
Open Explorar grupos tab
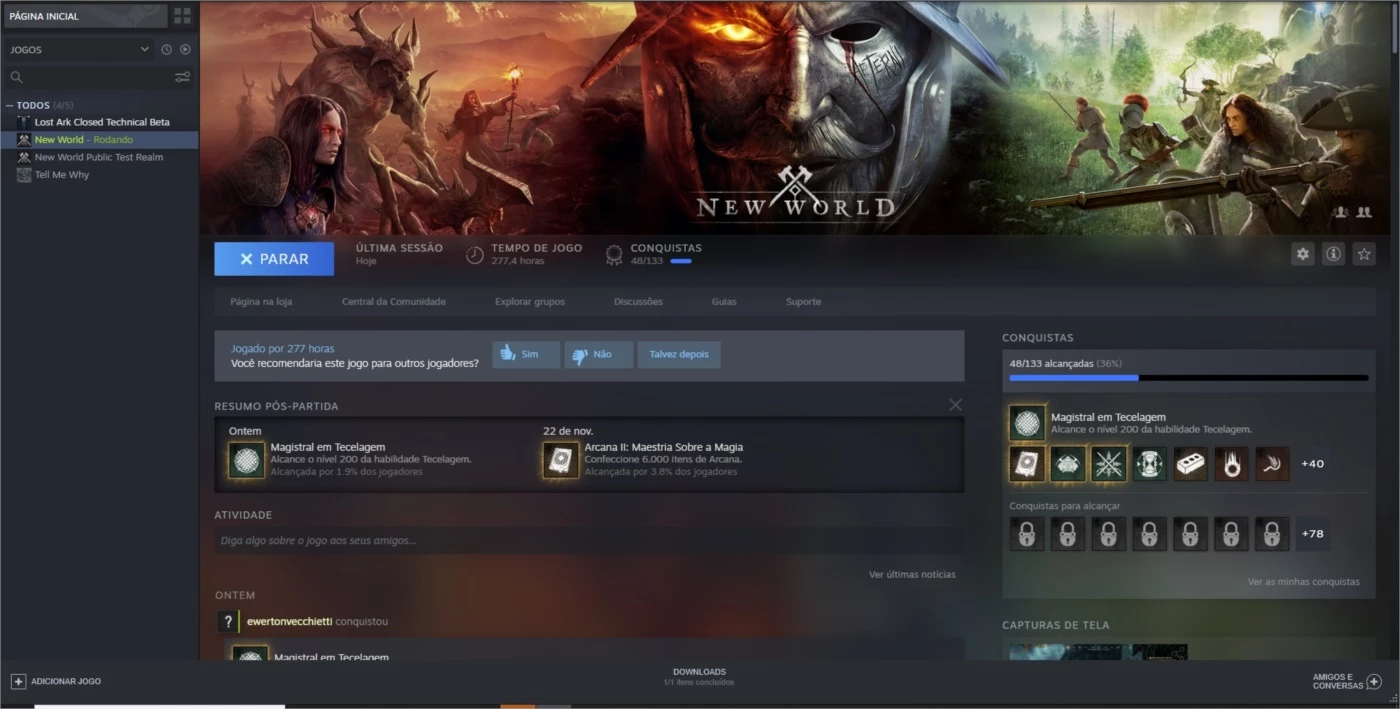pyautogui.click(x=530, y=301)
